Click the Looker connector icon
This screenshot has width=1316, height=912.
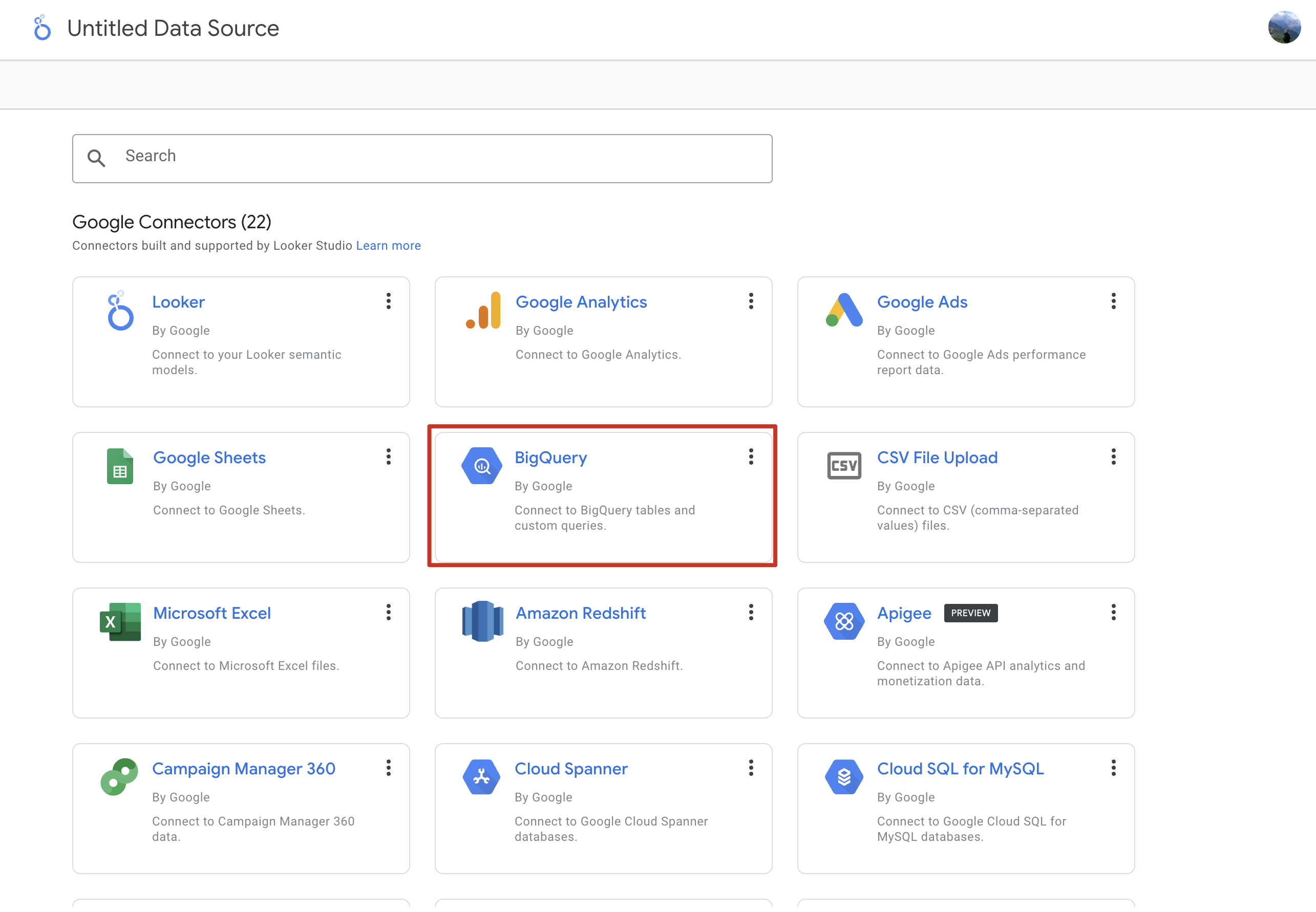coord(120,311)
